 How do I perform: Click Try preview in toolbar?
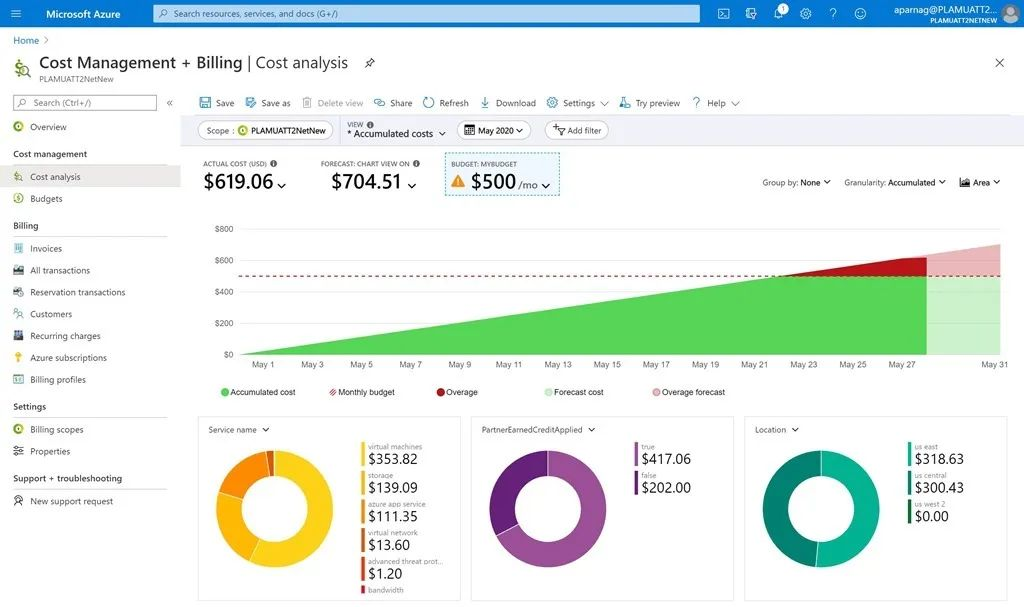point(650,103)
